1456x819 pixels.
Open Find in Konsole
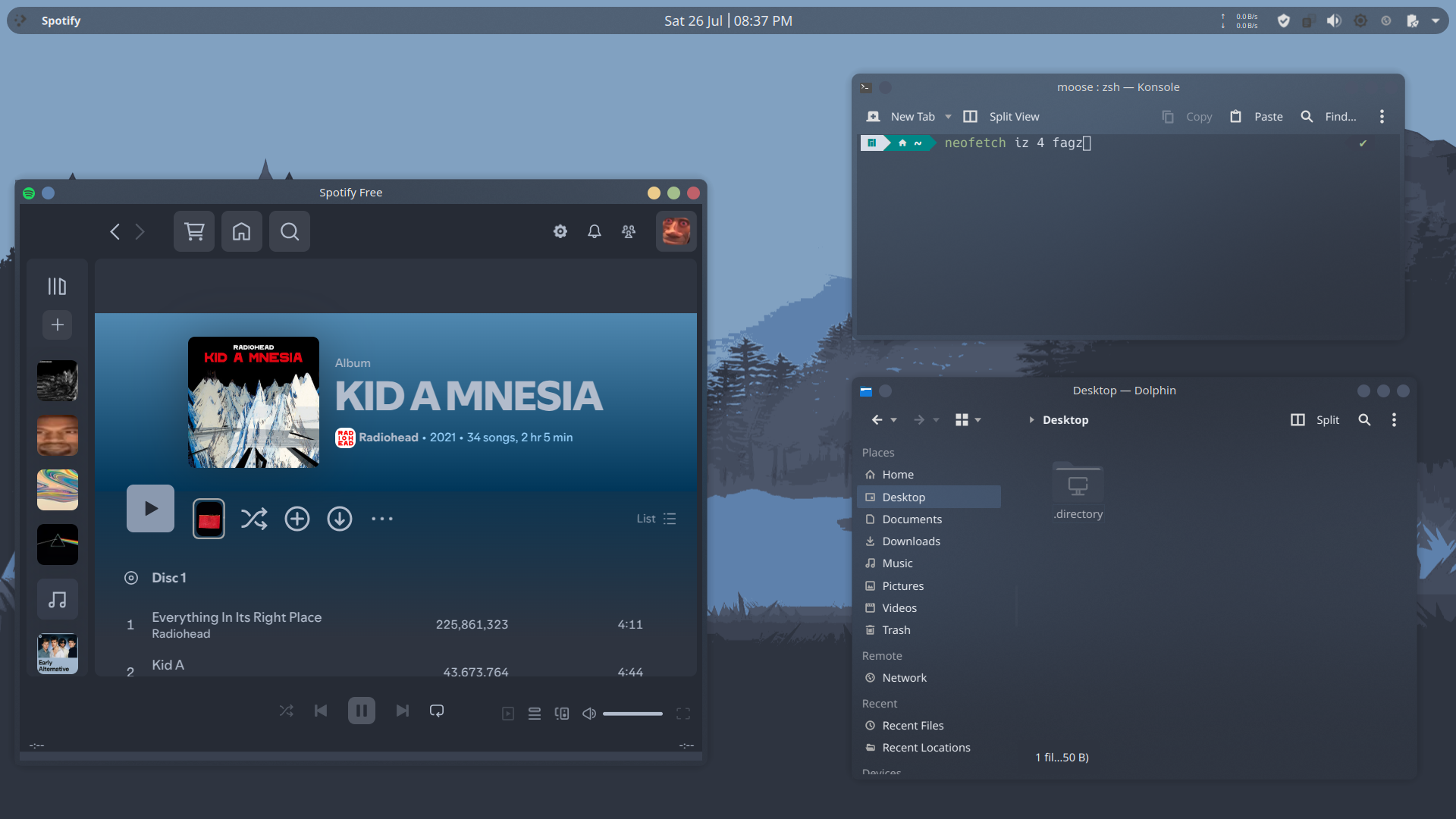coord(1329,117)
